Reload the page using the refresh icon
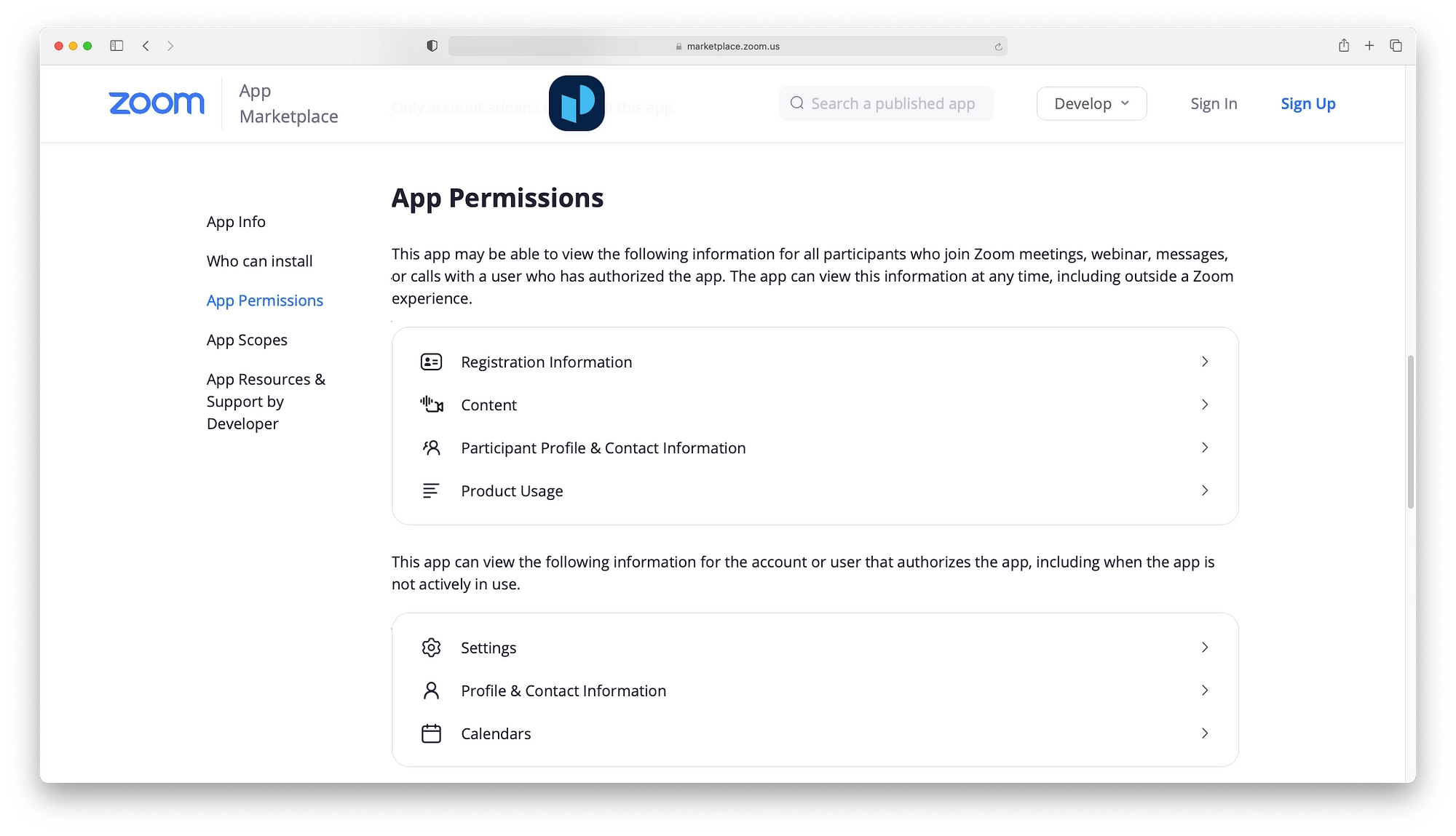Viewport: 1456px width, 836px height. [998, 47]
